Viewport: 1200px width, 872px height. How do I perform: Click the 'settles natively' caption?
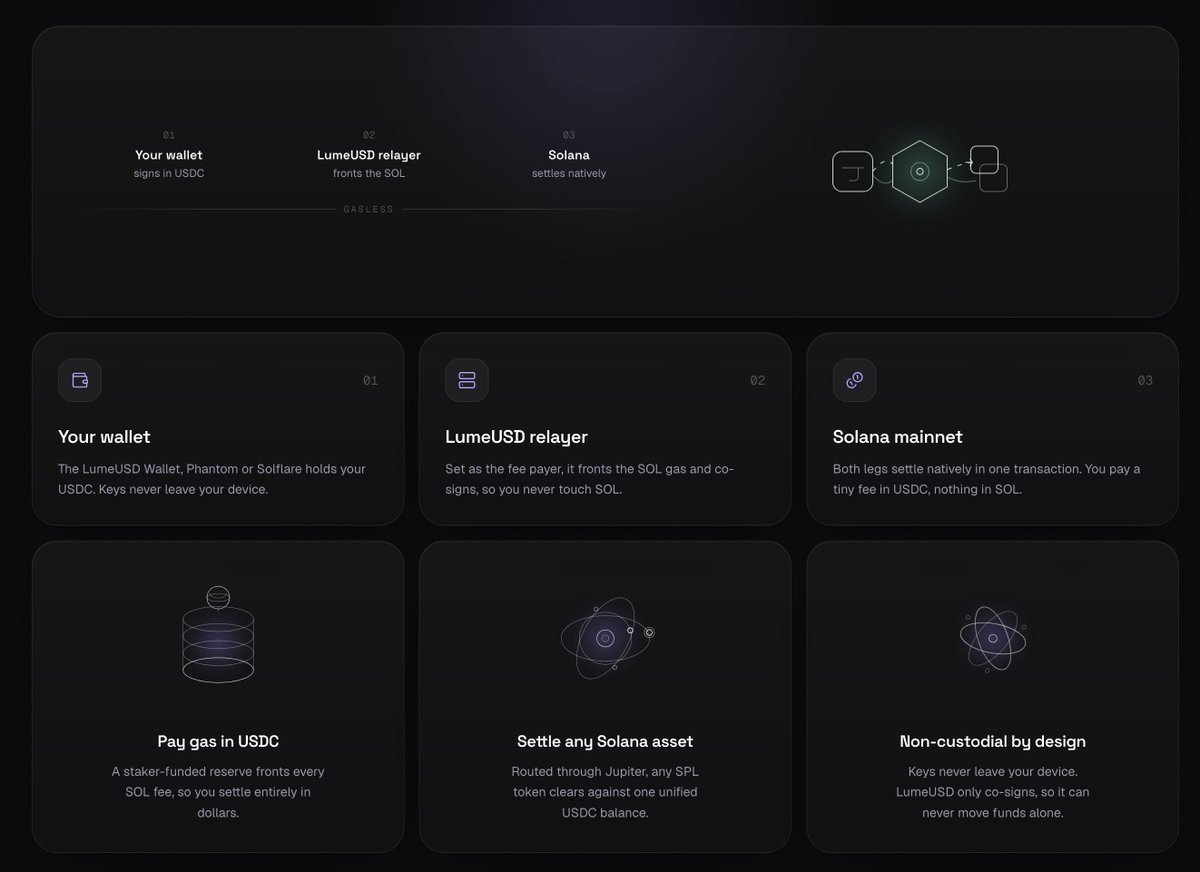[569, 173]
